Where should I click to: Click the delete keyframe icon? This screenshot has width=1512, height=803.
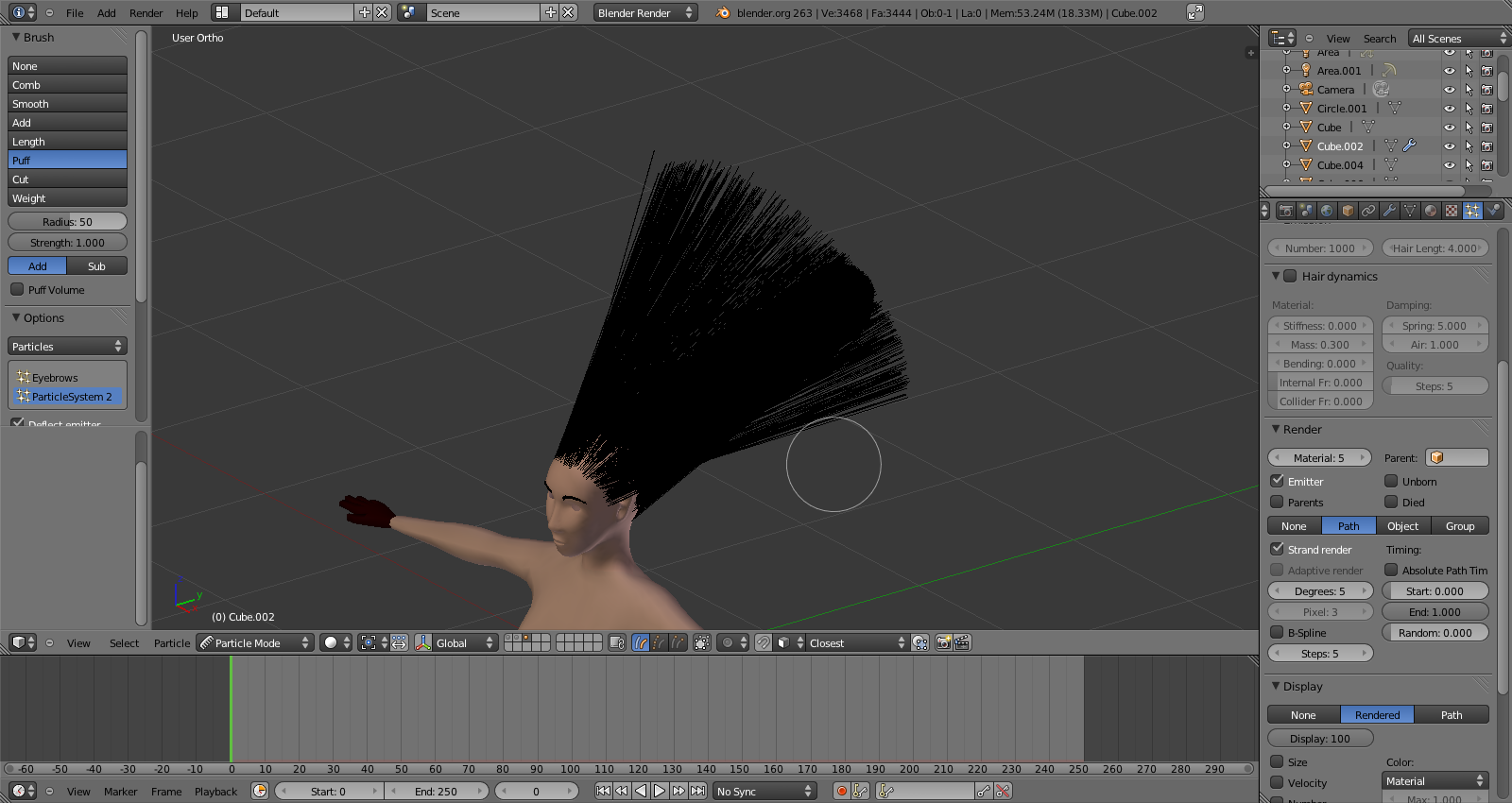[x=1003, y=791]
